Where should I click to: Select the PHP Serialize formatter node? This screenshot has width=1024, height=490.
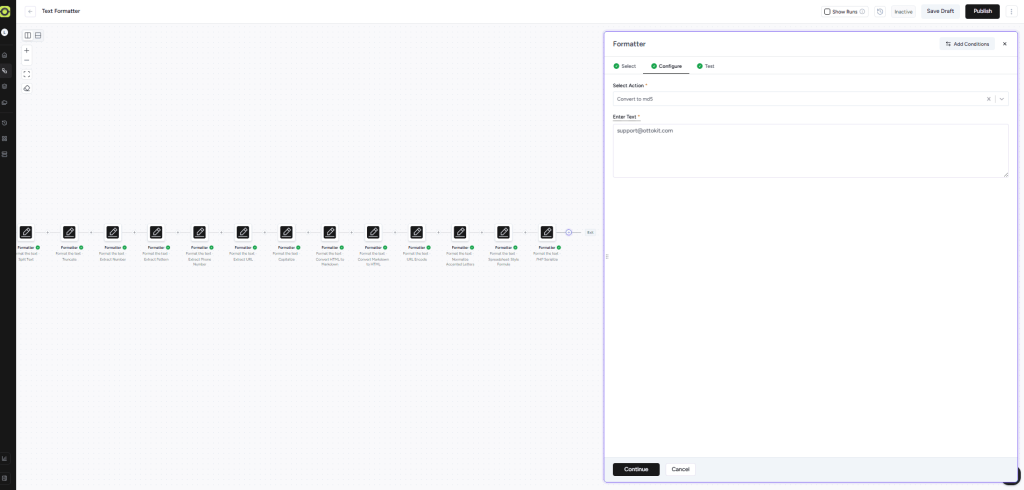click(x=547, y=232)
